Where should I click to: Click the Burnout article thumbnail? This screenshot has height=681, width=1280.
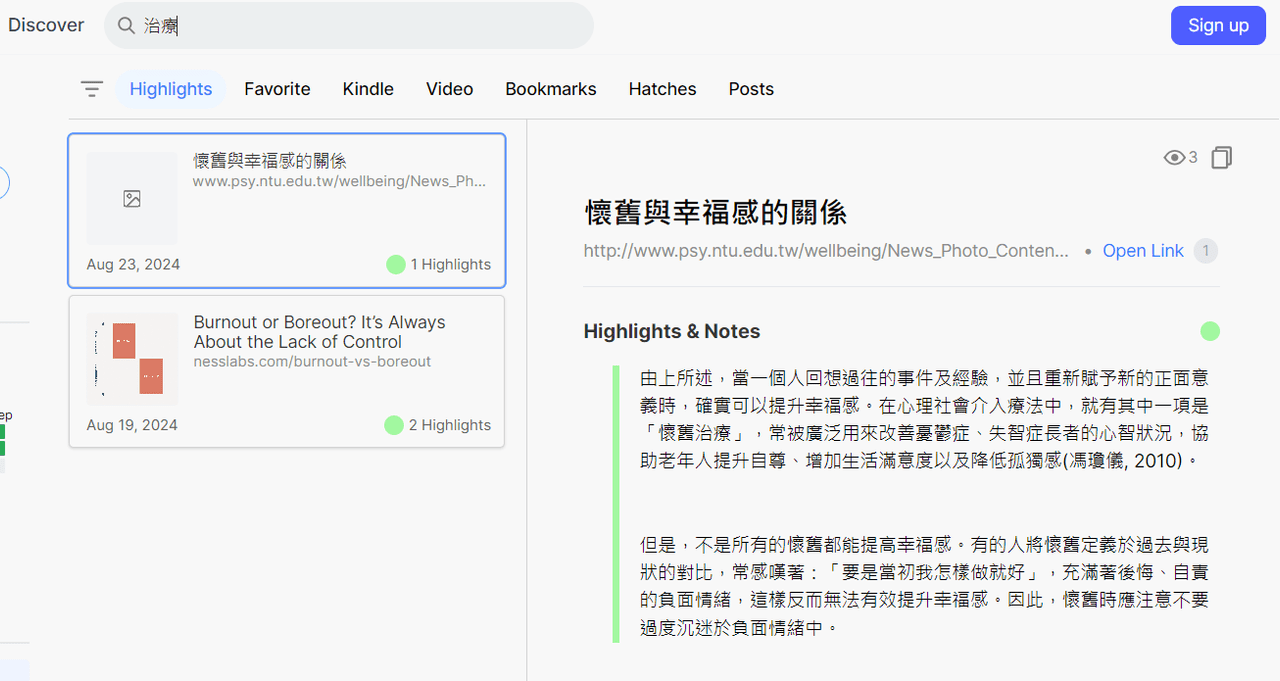(x=132, y=359)
